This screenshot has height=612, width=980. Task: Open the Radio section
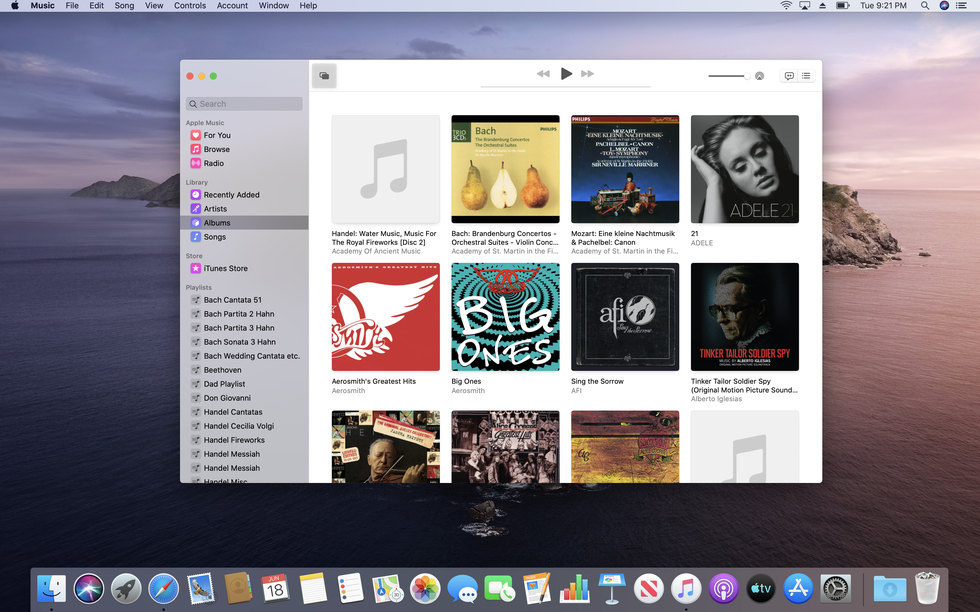(x=213, y=163)
